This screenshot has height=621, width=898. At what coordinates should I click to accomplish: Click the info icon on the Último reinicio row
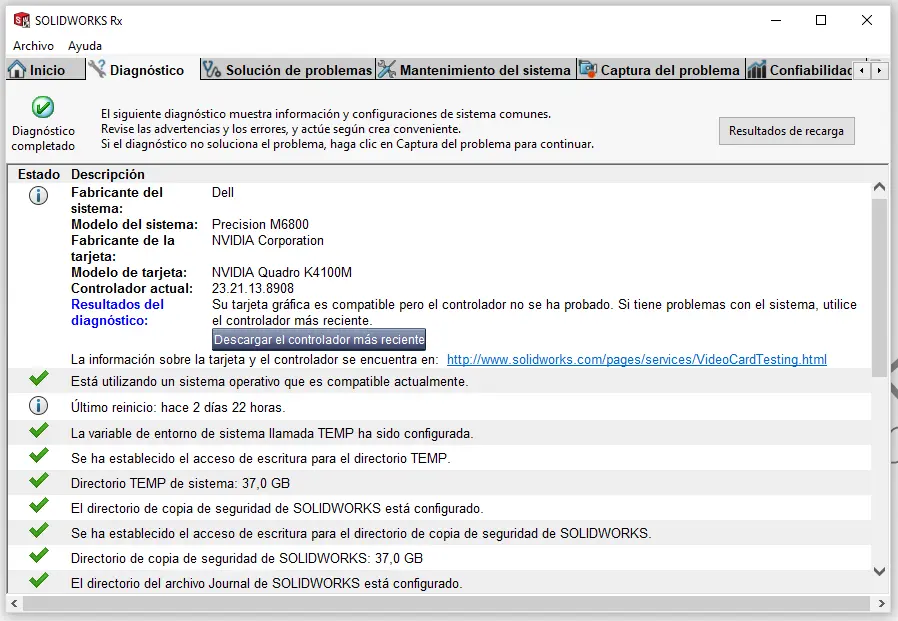37,406
